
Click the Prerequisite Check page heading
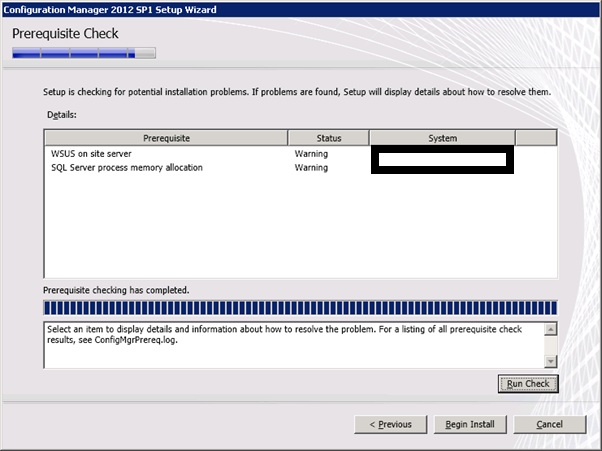coord(65,33)
